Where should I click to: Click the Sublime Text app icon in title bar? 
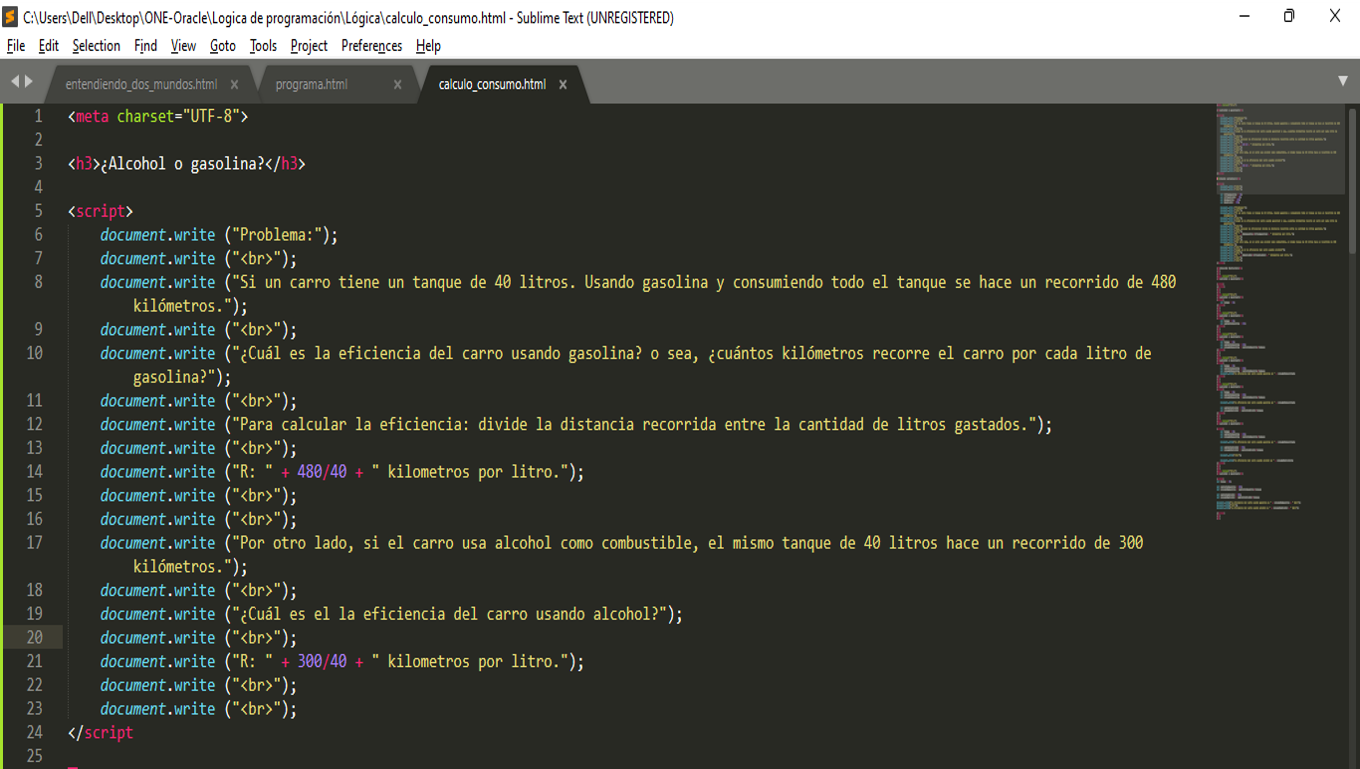(11, 17)
